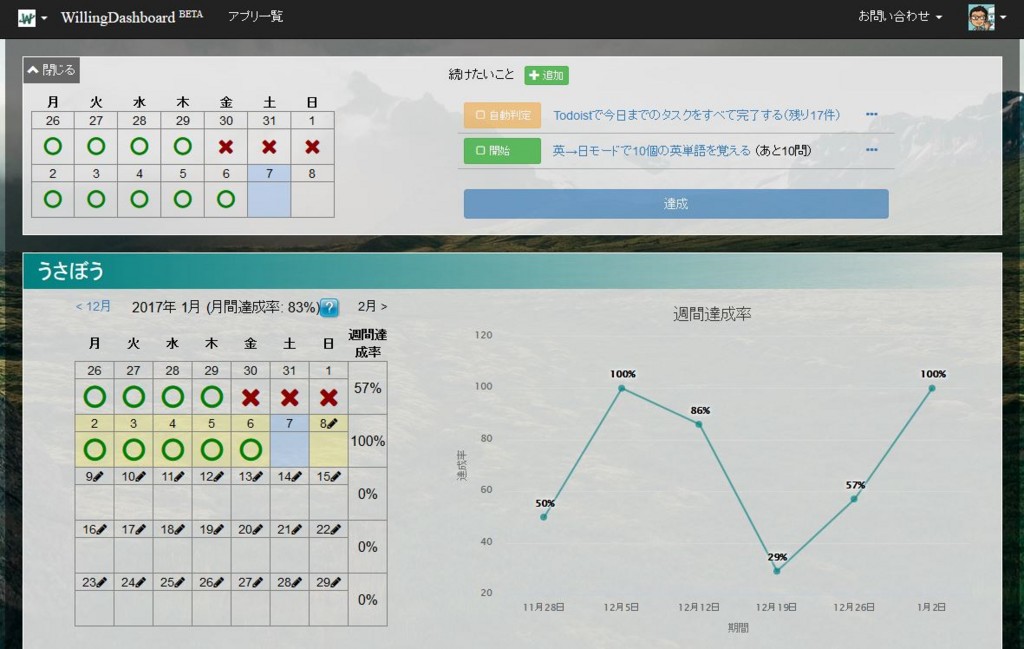The image size is (1024, 649).
Task: Edit day 15 with the pencil icon
Action: [336, 477]
